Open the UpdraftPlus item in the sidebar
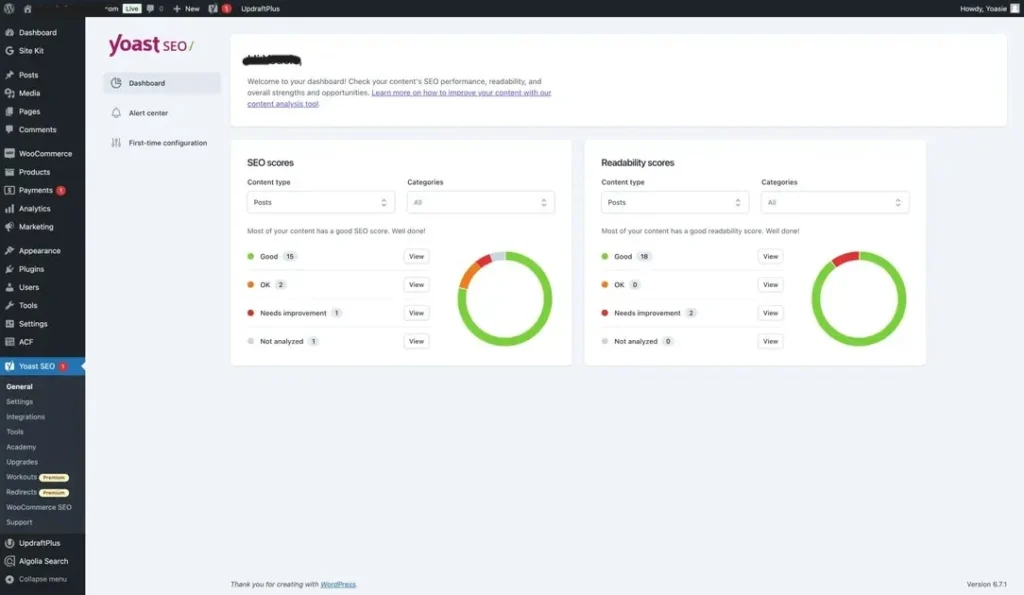1024x595 pixels. [38, 542]
